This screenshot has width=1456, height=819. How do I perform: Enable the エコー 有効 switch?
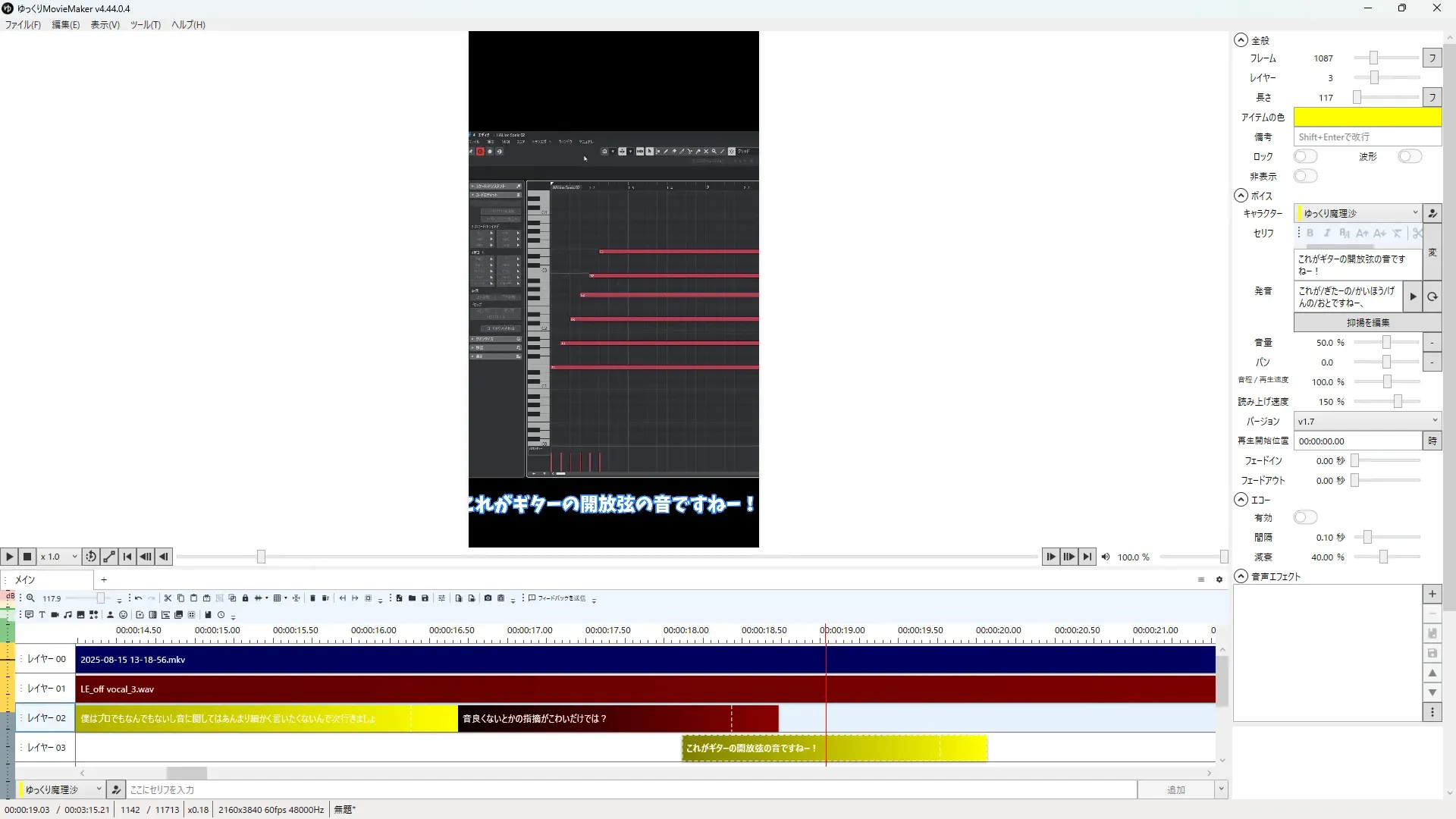1305,517
